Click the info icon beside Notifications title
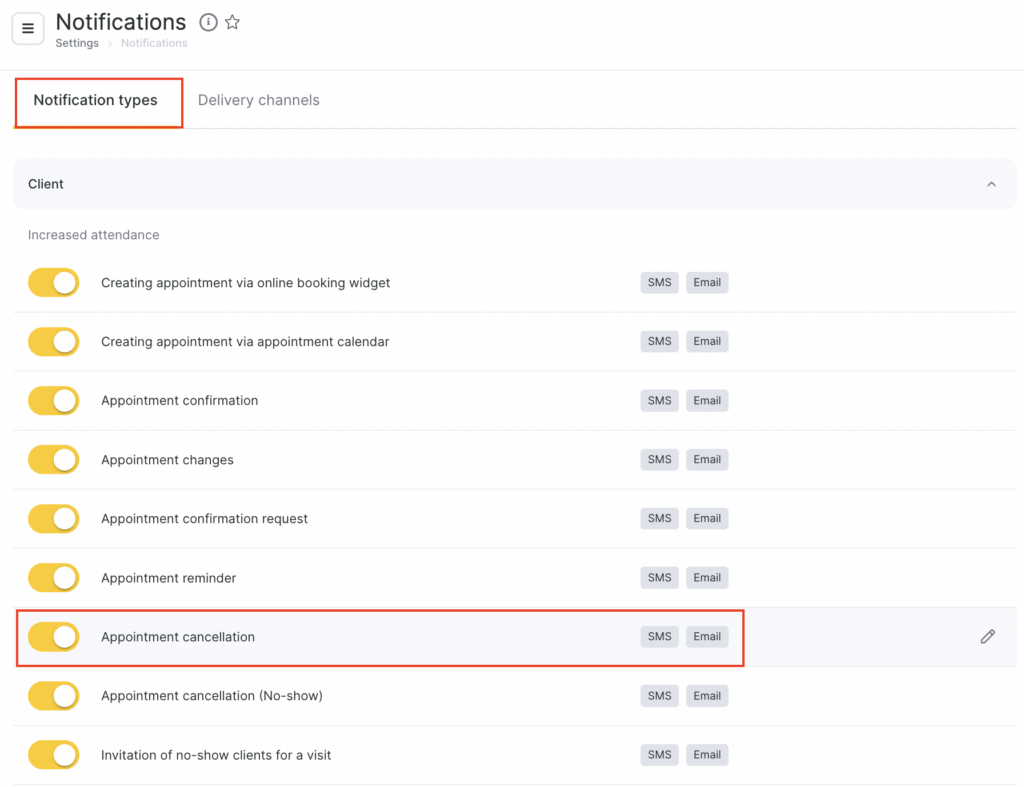This screenshot has width=1024, height=787. (208, 22)
